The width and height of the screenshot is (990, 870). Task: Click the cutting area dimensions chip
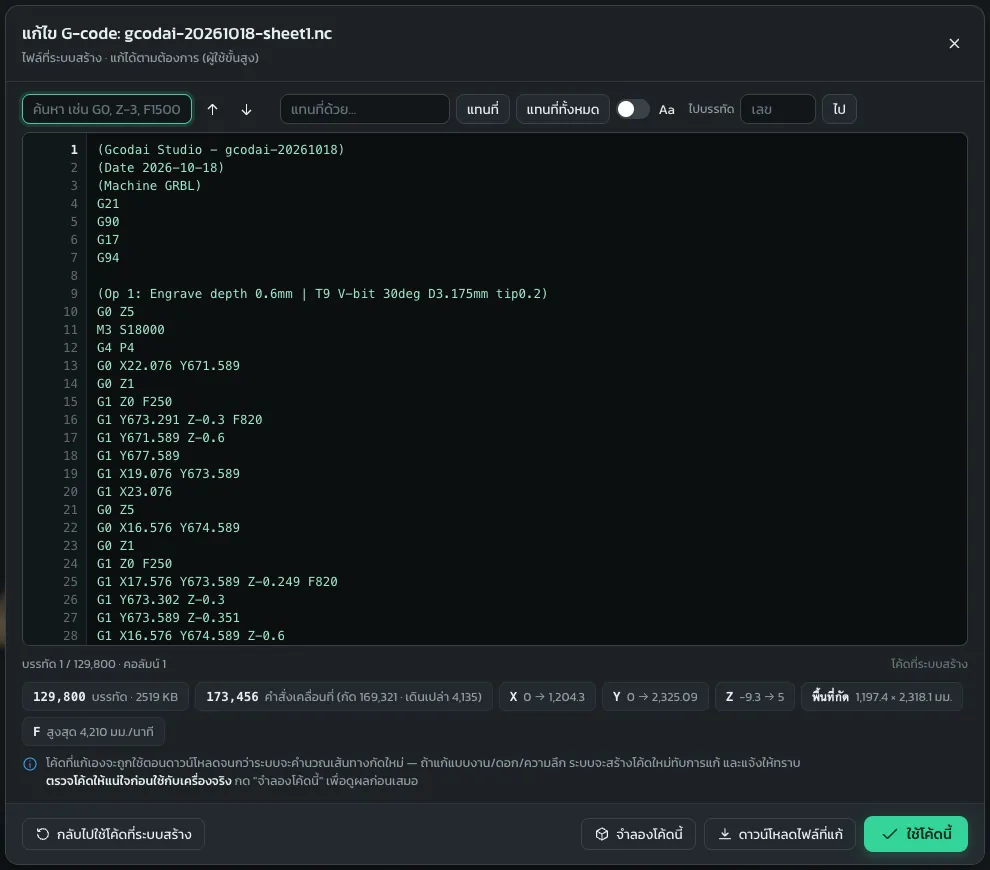pos(881,696)
